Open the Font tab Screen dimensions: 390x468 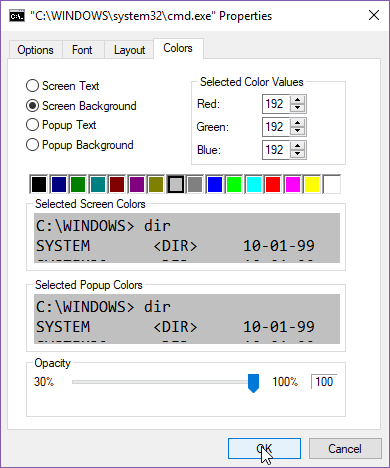click(82, 50)
